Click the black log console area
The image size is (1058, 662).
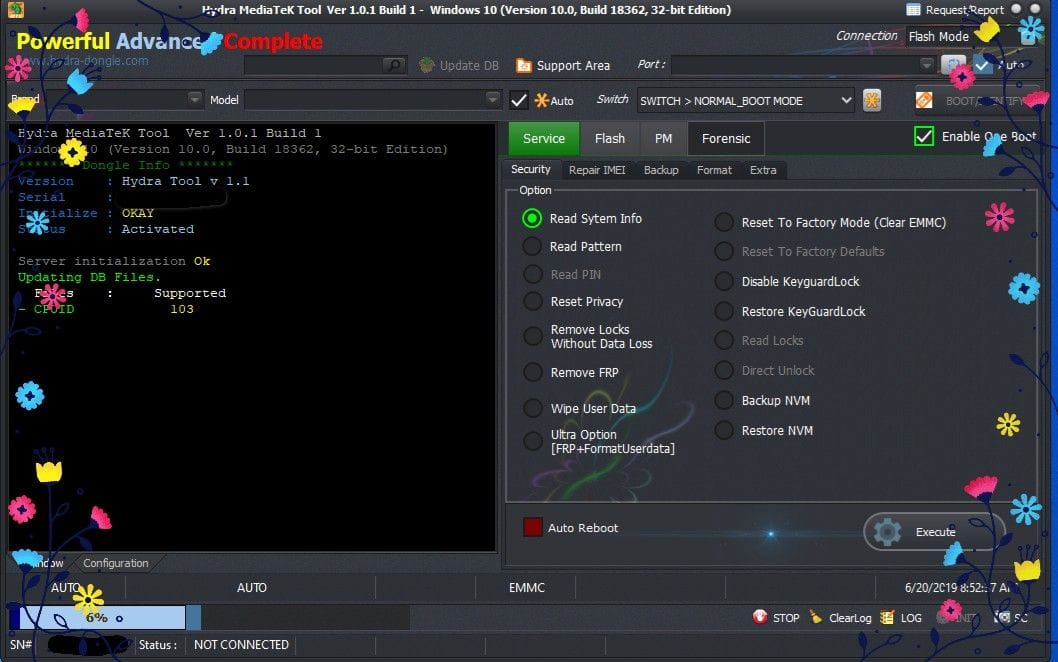252,337
